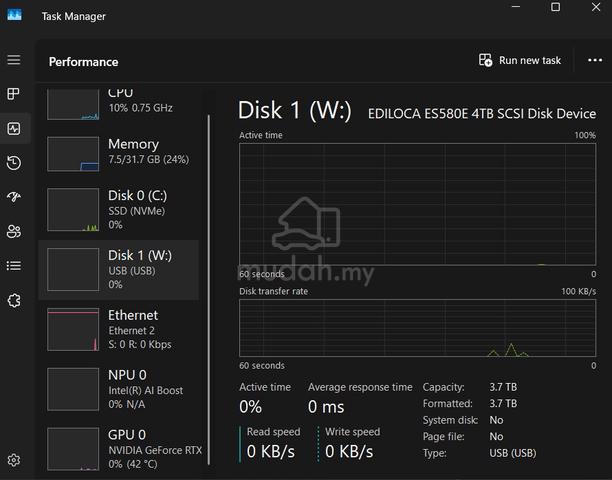Click the NVIDIA GeForce RTX label

155,450
